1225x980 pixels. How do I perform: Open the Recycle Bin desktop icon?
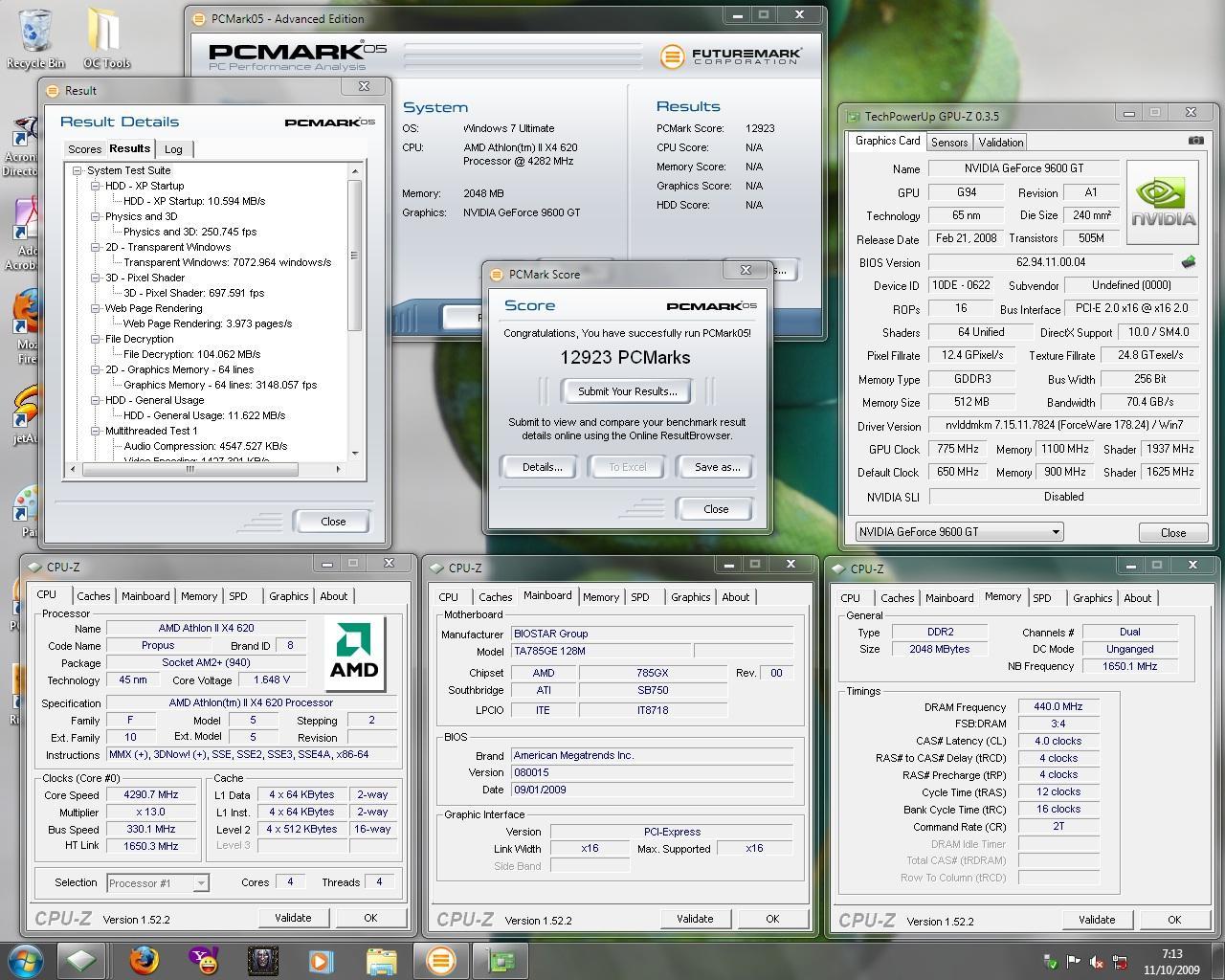click(35, 38)
